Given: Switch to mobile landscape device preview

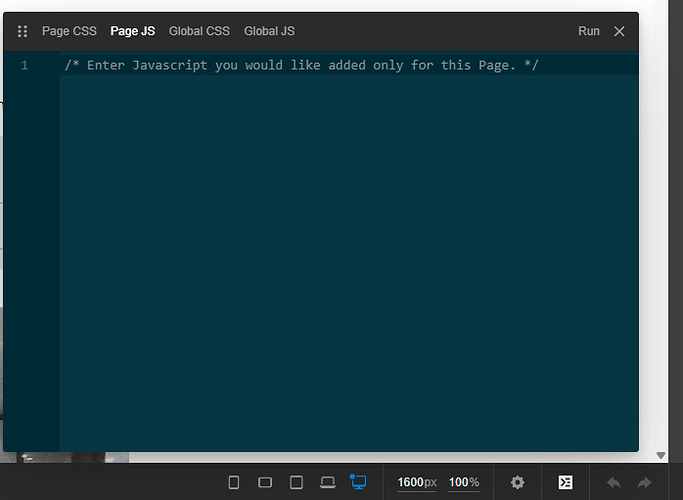Looking at the screenshot, I should click(x=265, y=482).
